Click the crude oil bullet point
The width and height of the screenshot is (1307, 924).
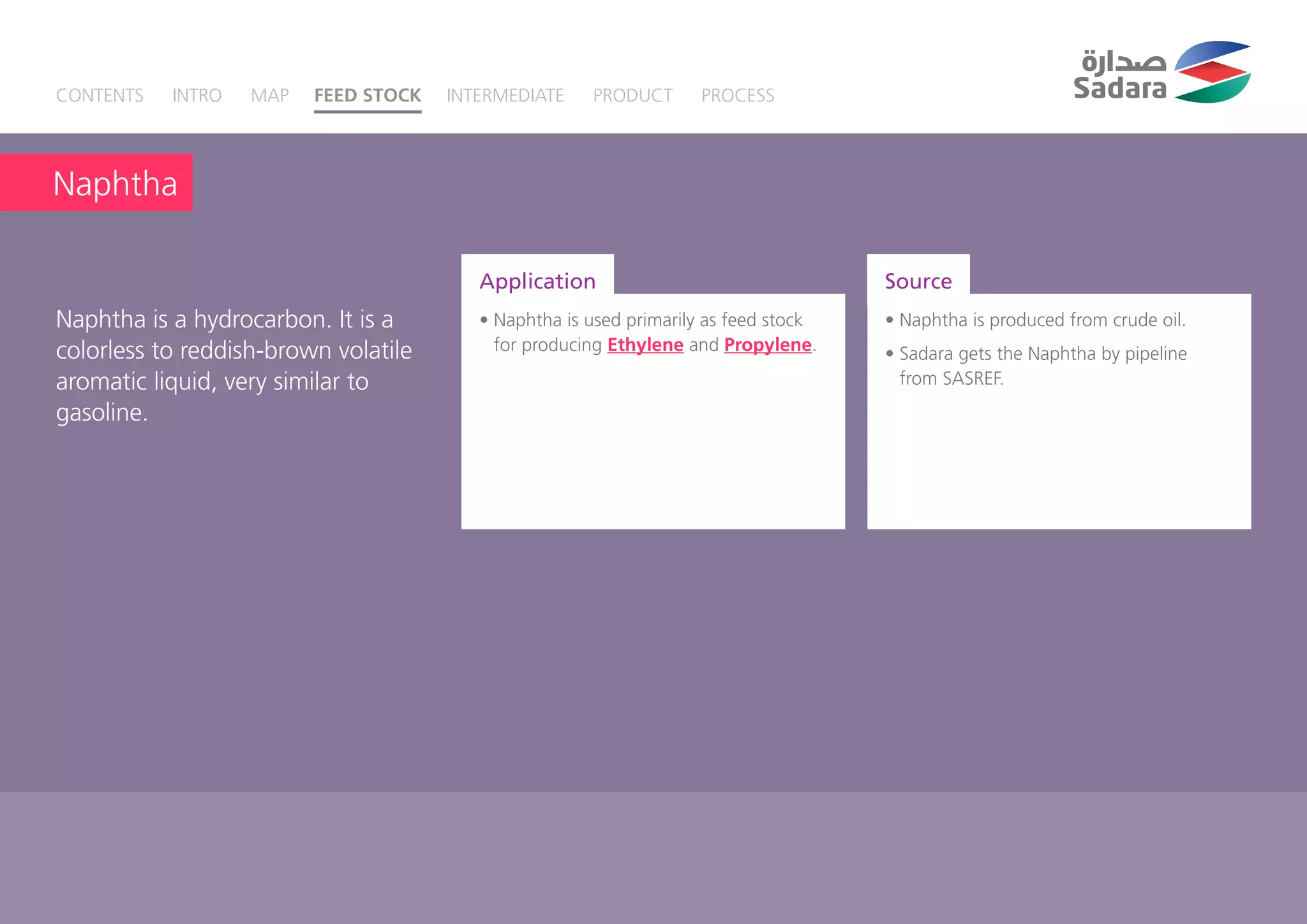[1042, 320]
